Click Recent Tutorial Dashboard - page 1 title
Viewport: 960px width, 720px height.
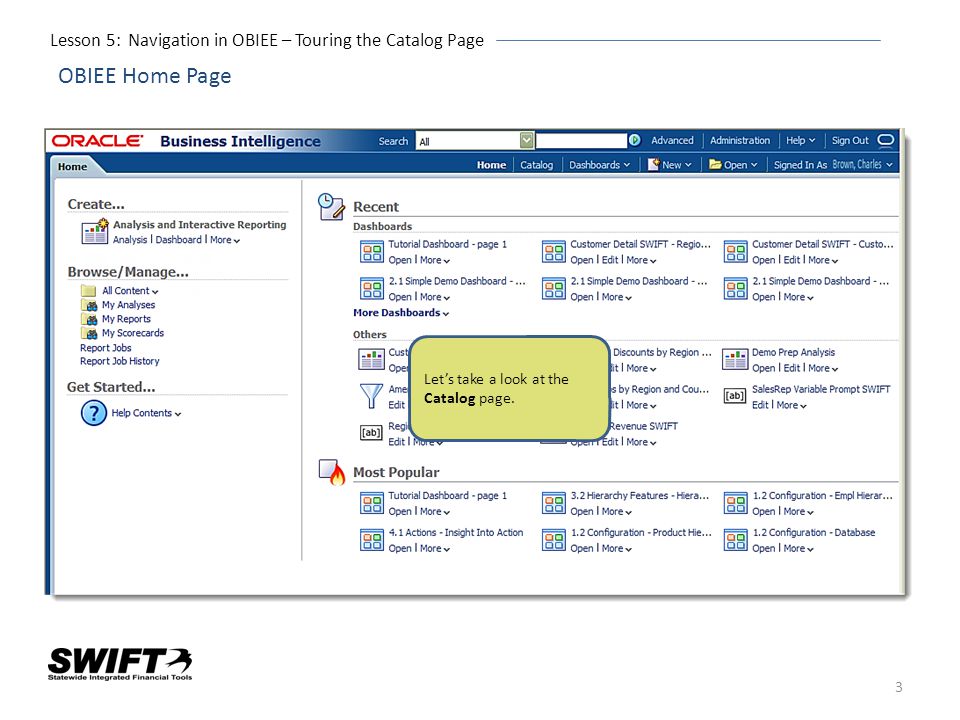tap(448, 244)
